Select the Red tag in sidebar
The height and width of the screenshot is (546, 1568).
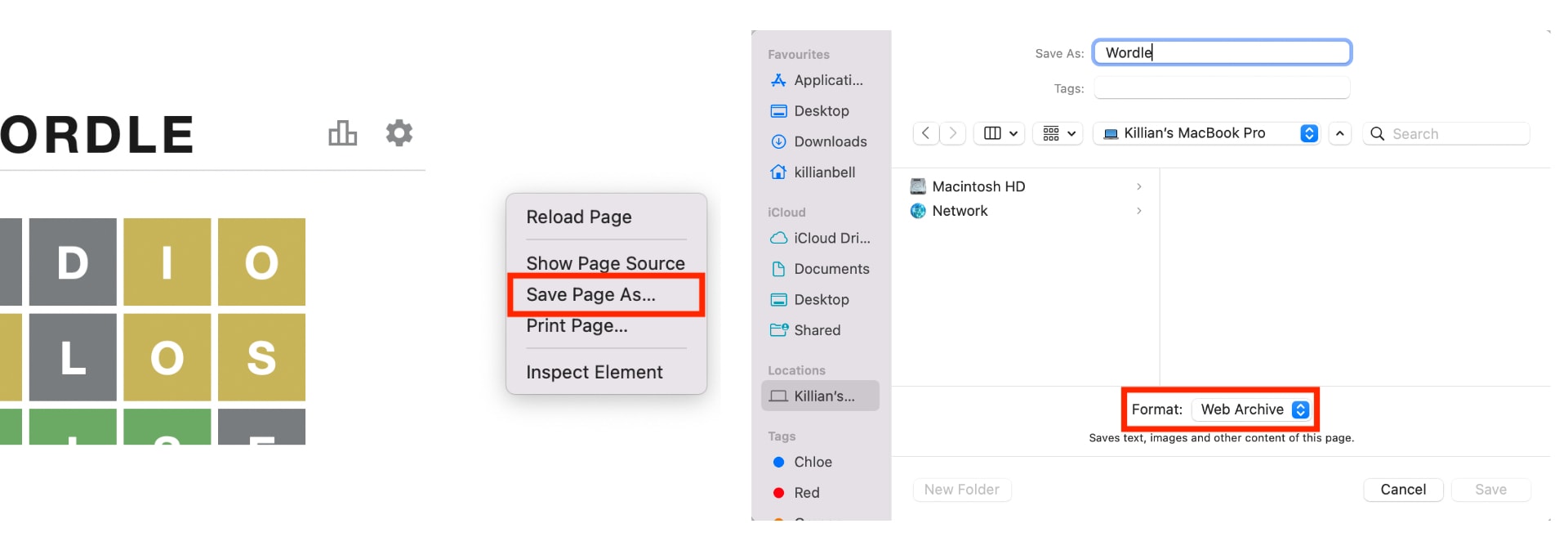[x=806, y=493]
